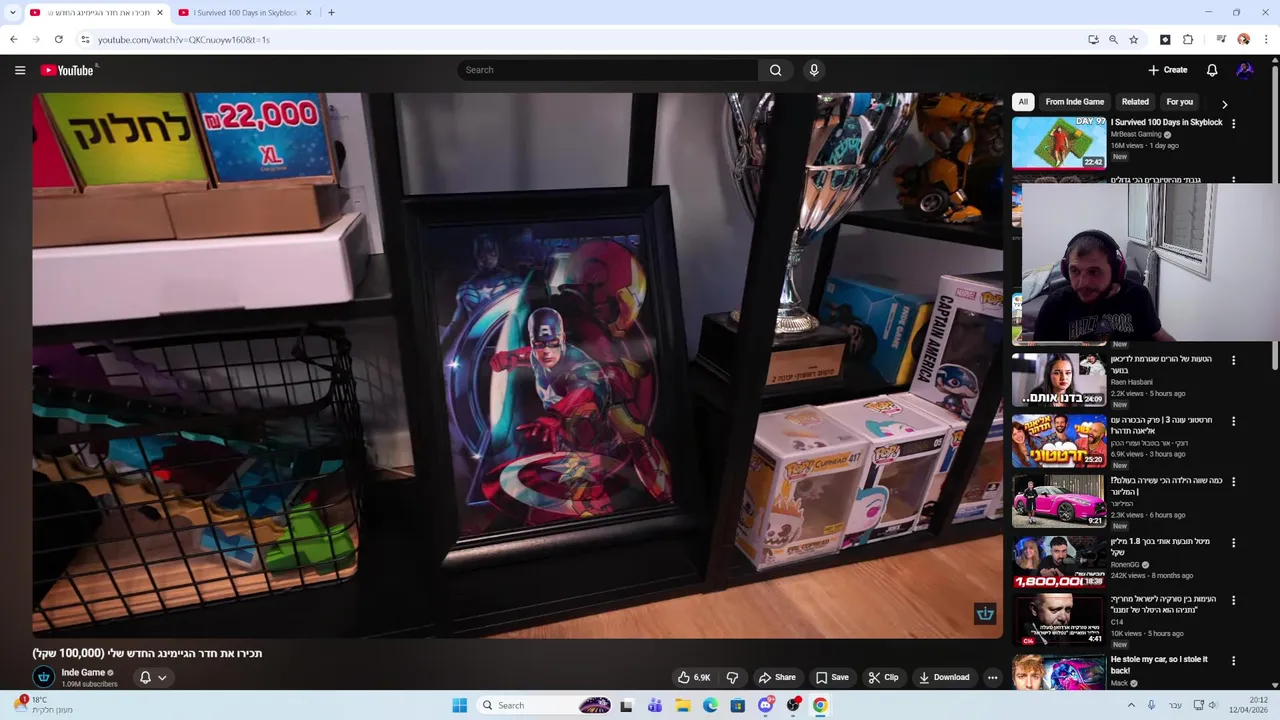Click the Create button
This screenshot has height=720, width=1280.
[1168, 70]
